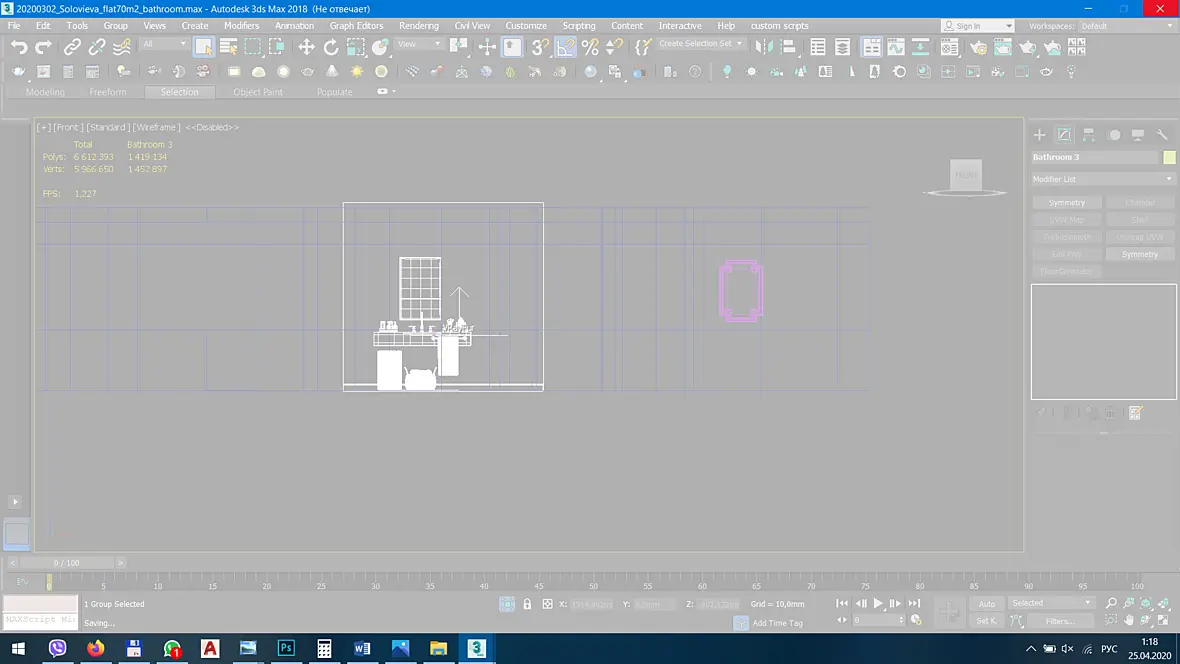1180x664 pixels.
Task: Click the Zoom magnifier viewport control
Action: coord(1112,603)
